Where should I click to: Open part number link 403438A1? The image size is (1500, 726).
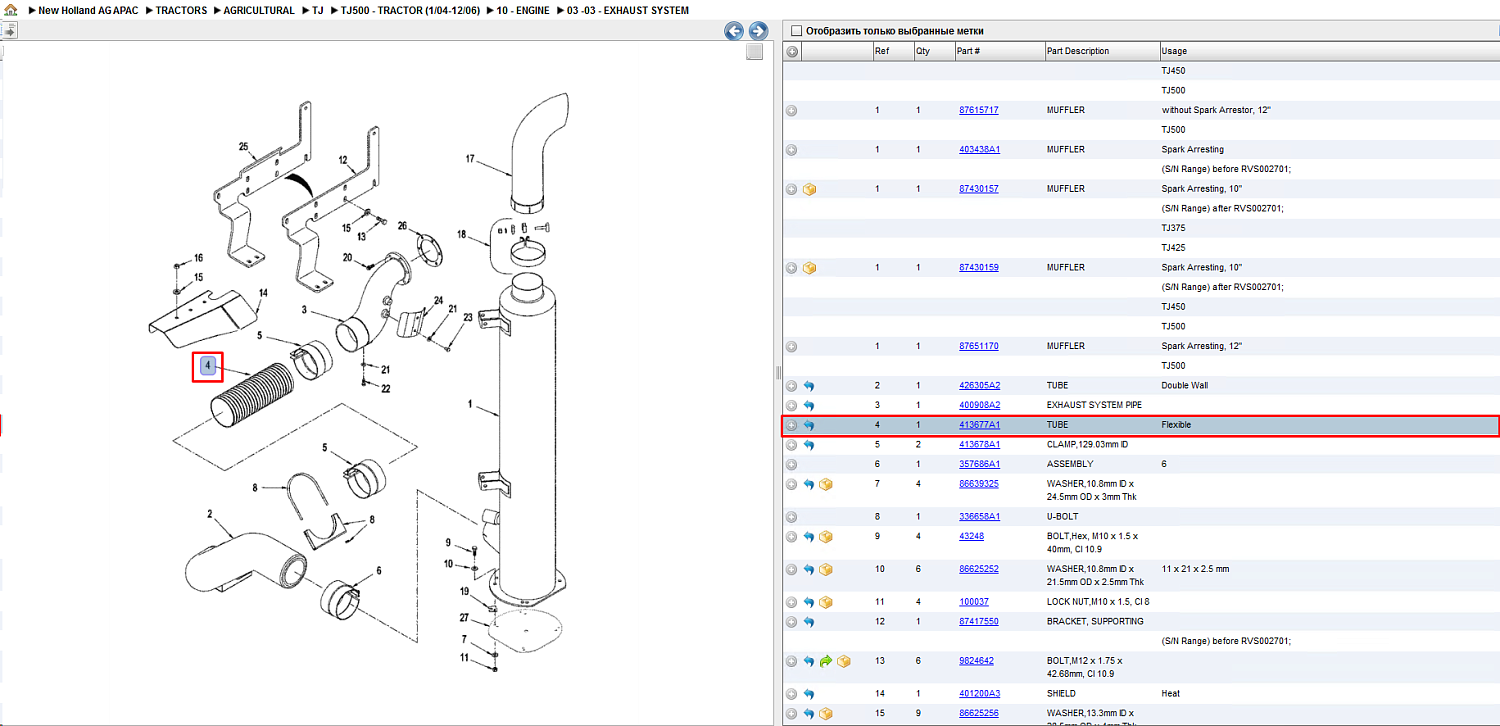tap(979, 150)
